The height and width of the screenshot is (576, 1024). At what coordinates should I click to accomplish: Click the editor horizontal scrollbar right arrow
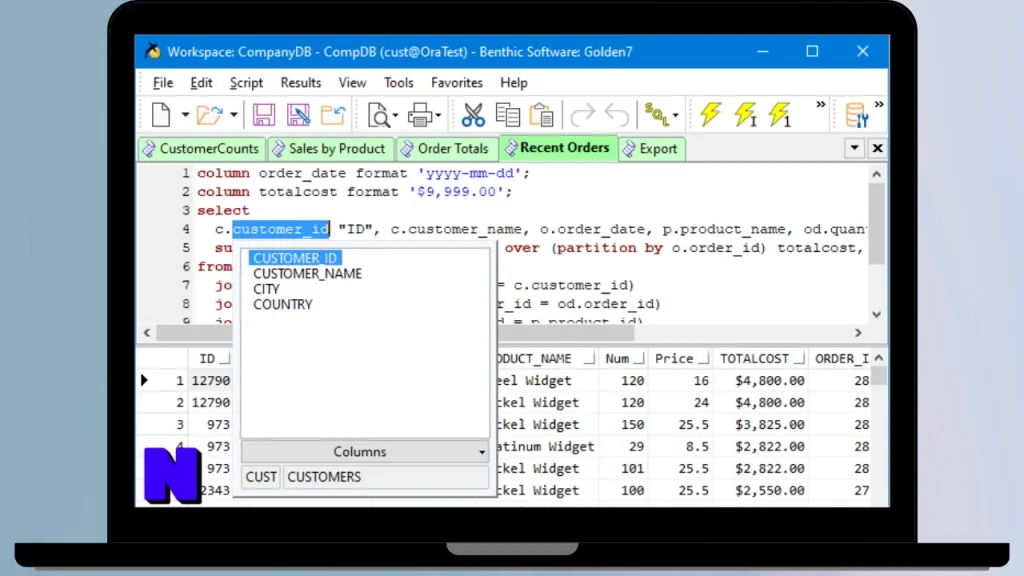pos(858,332)
